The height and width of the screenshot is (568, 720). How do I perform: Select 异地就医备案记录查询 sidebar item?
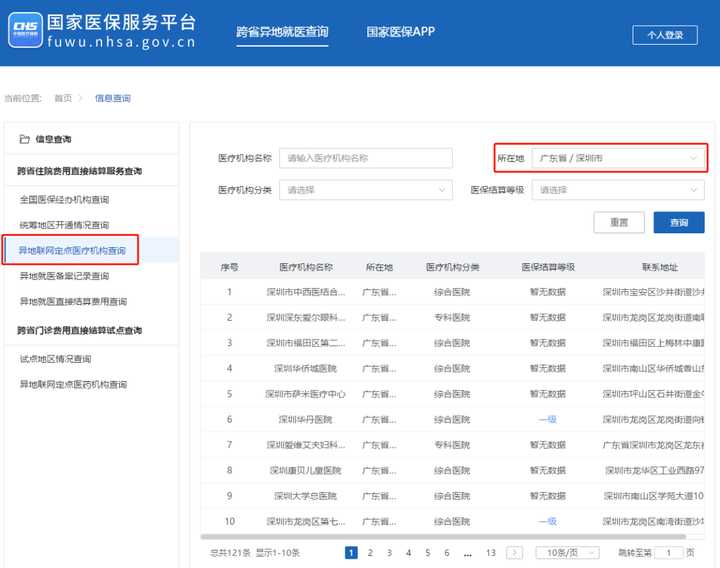click(64, 276)
